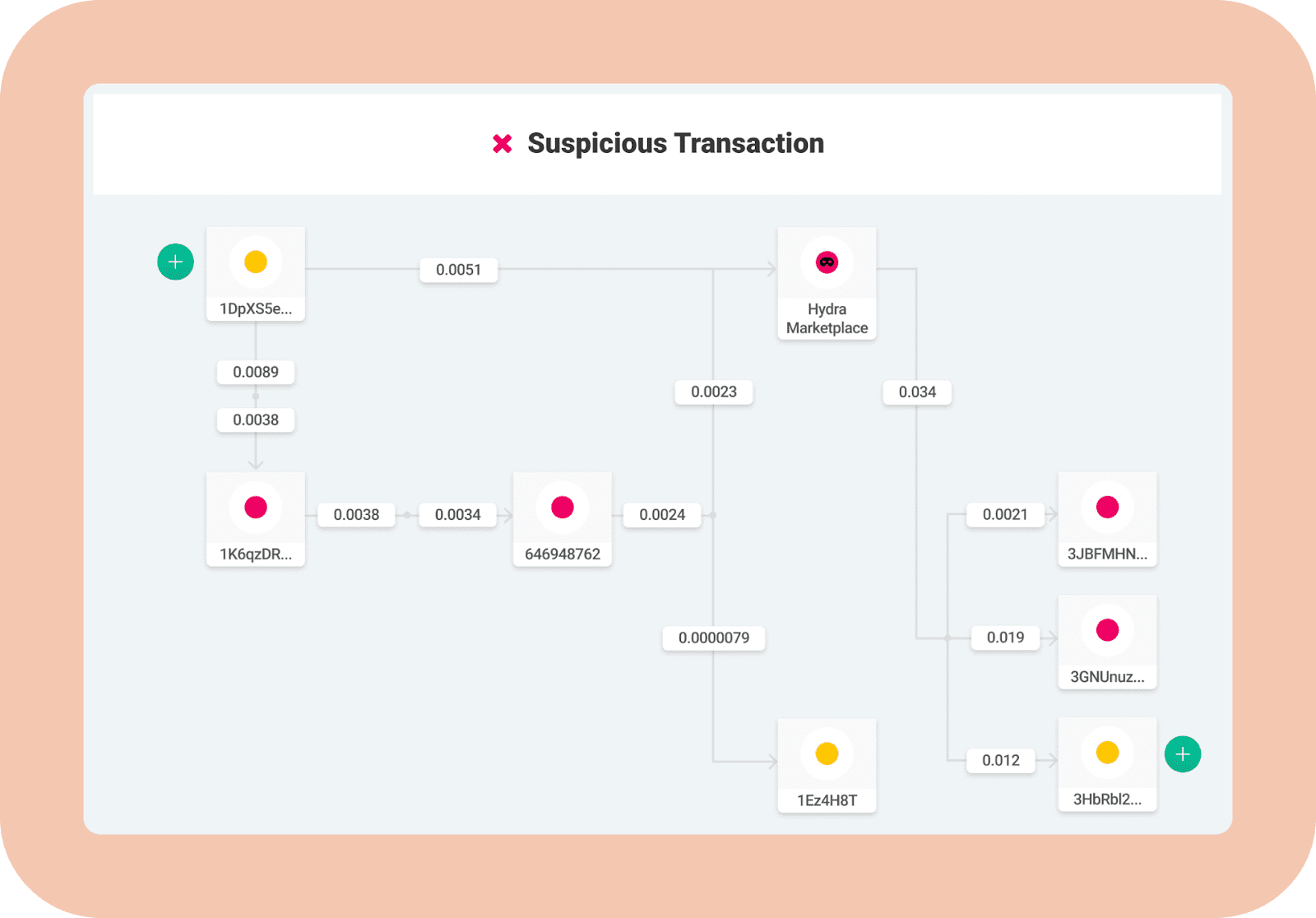Screen dimensions: 1316x918
Task: Click the 0.0000079 amount label
Action: pyautogui.click(x=714, y=637)
